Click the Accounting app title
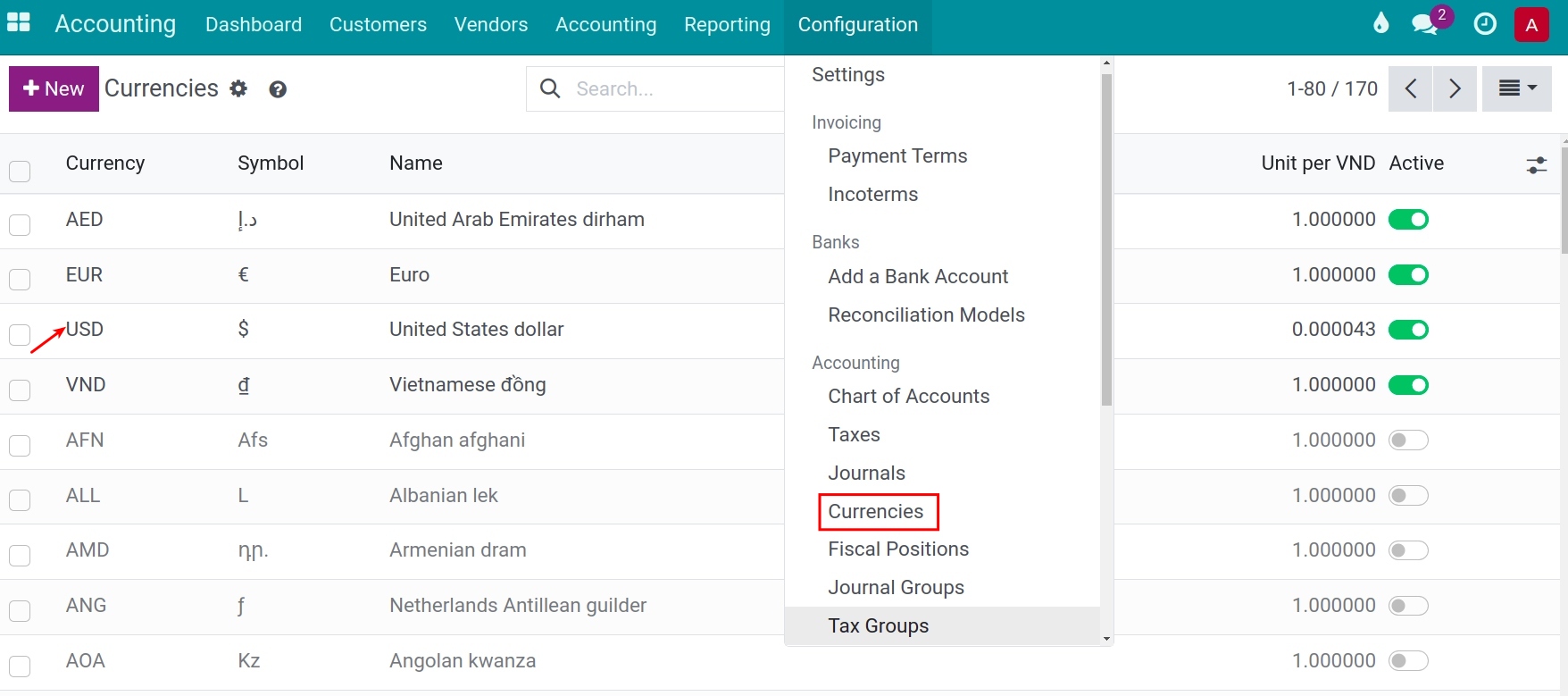This screenshot has width=1568, height=696. point(115,24)
